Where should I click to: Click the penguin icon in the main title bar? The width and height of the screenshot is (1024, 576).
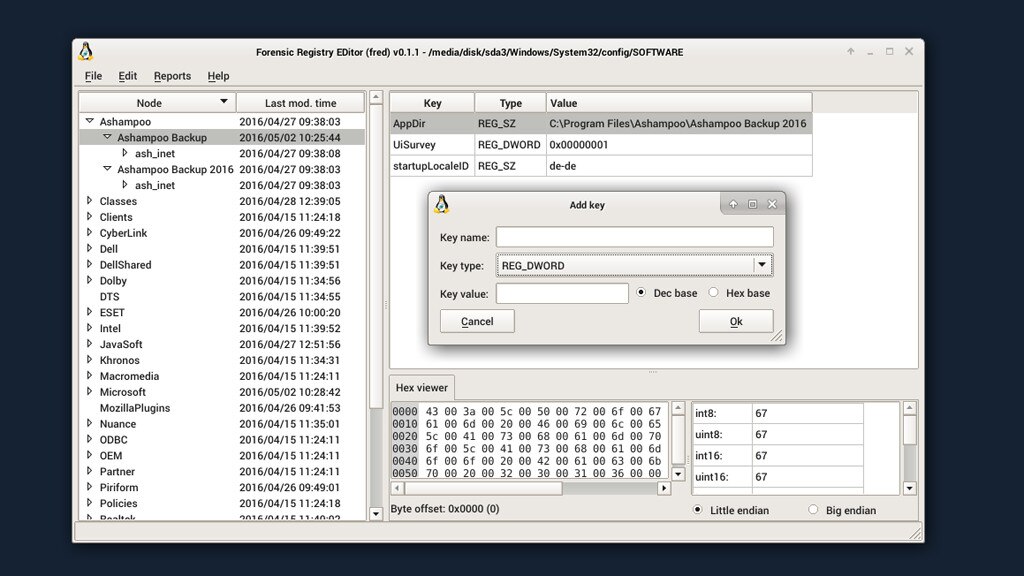pyautogui.click(x=86, y=52)
